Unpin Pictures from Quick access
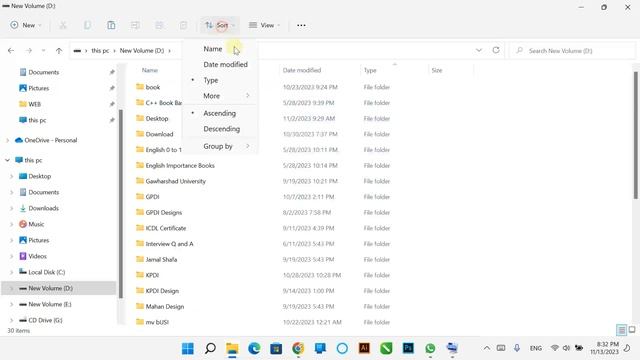This screenshot has height=360, width=640. point(112,88)
